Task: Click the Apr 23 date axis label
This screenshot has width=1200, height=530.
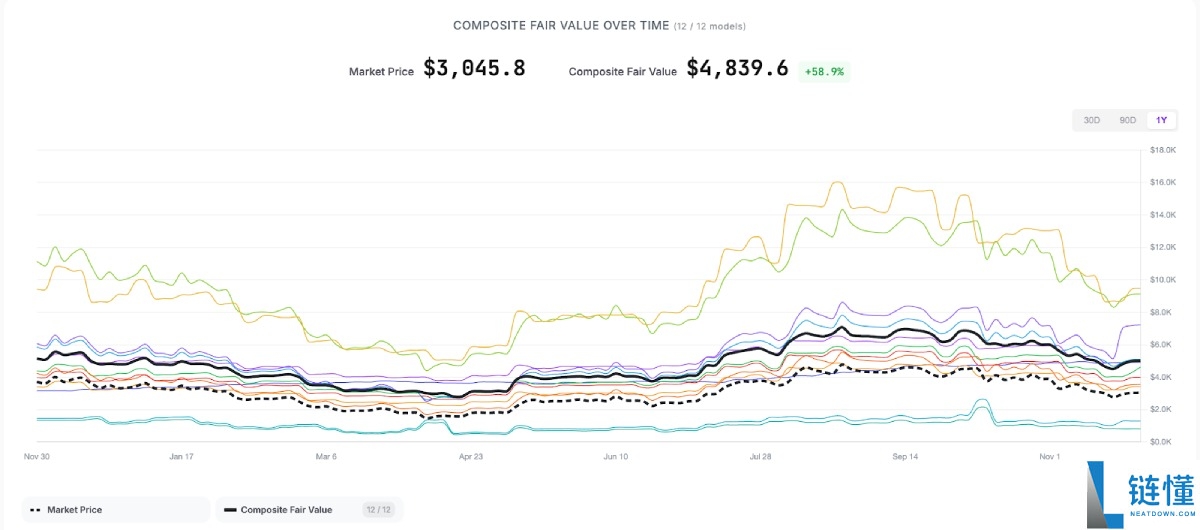Action: point(471,456)
